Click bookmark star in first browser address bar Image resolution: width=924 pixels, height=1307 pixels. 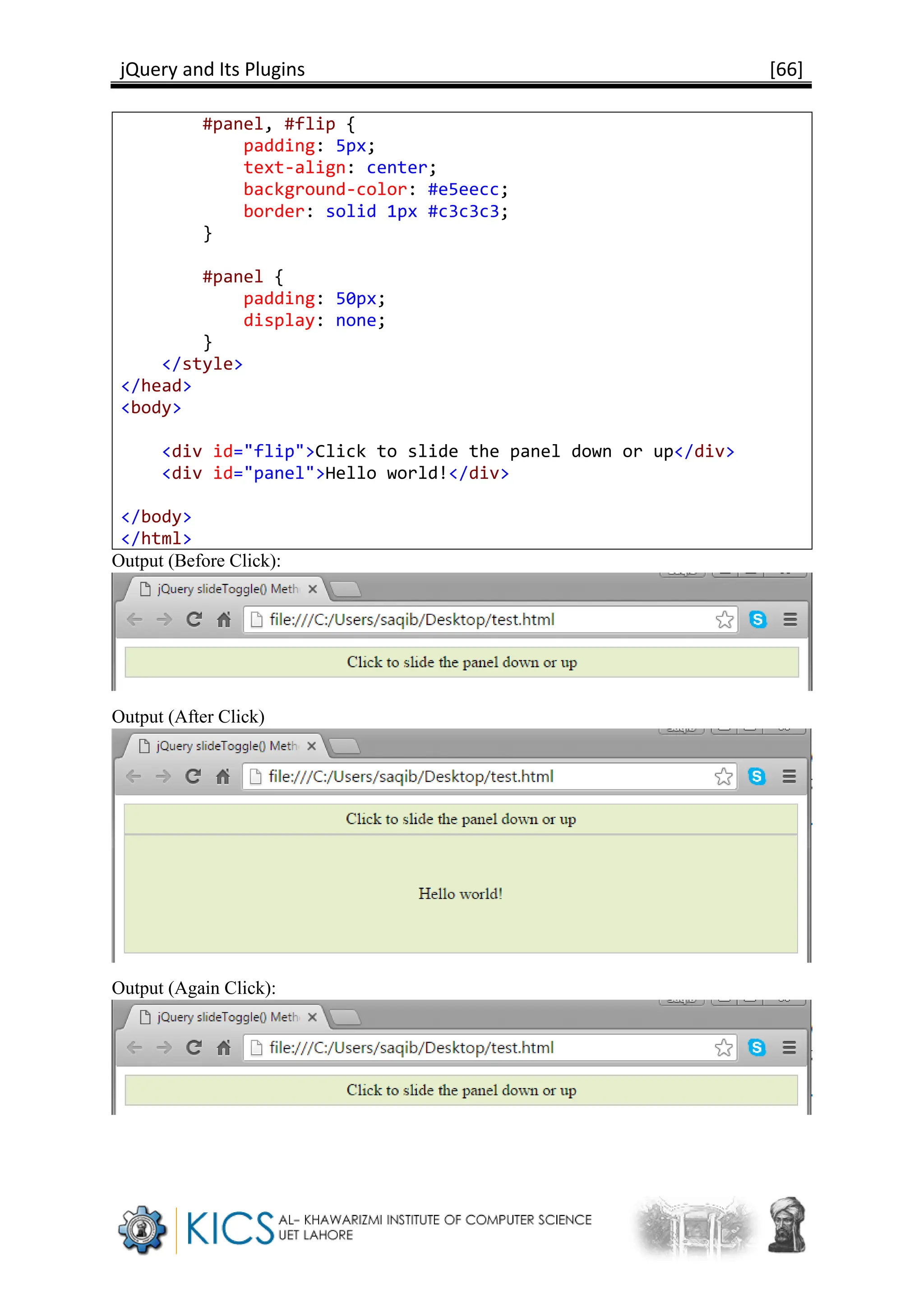[x=724, y=619]
